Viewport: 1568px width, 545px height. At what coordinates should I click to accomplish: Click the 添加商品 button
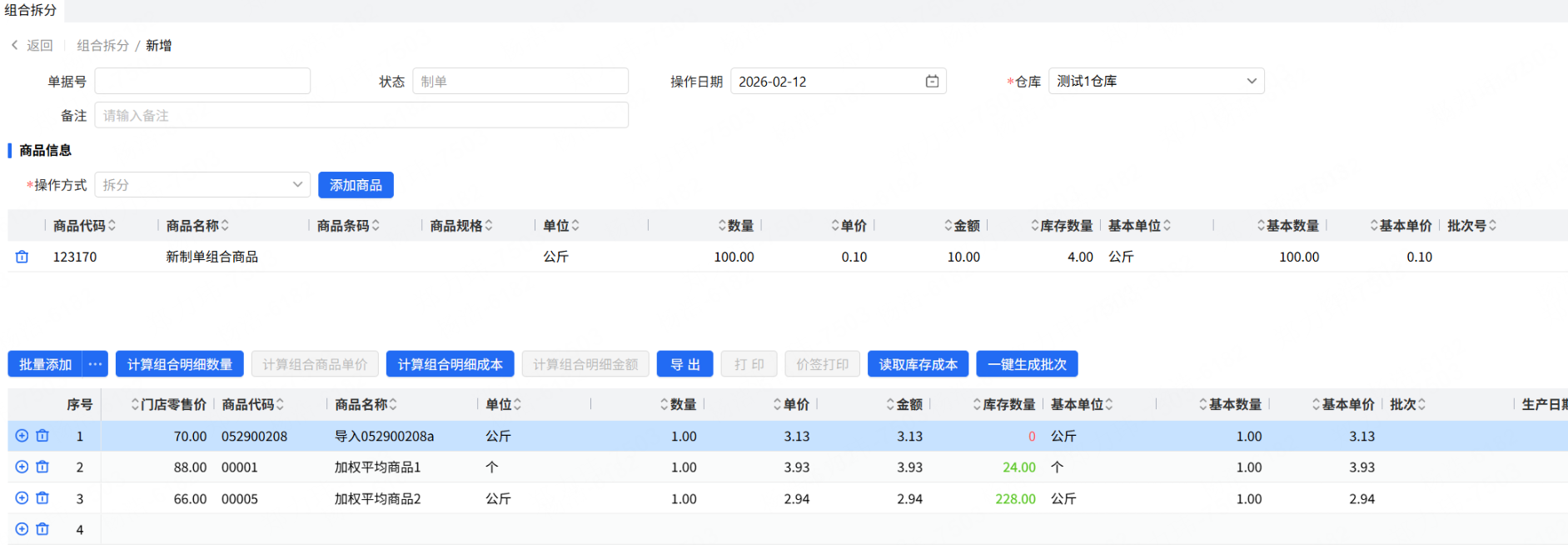pyautogui.click(x=356, y=185)
